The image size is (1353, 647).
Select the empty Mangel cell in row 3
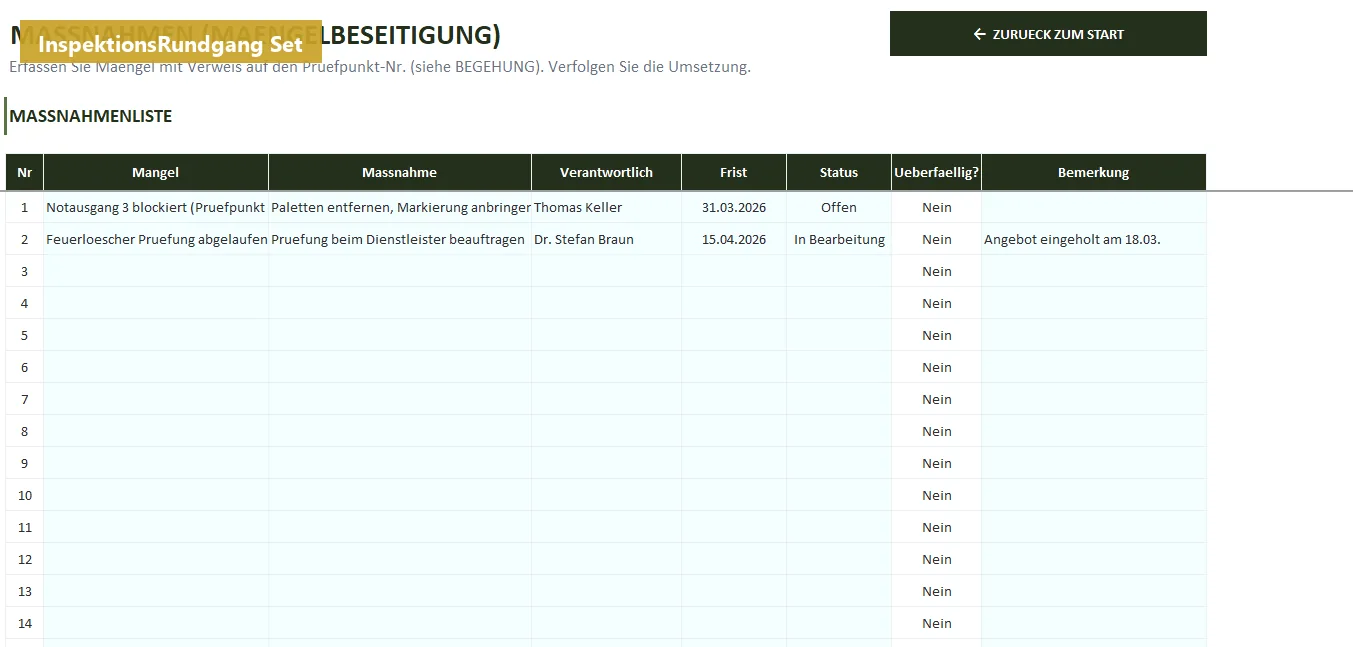pos(156,271)
